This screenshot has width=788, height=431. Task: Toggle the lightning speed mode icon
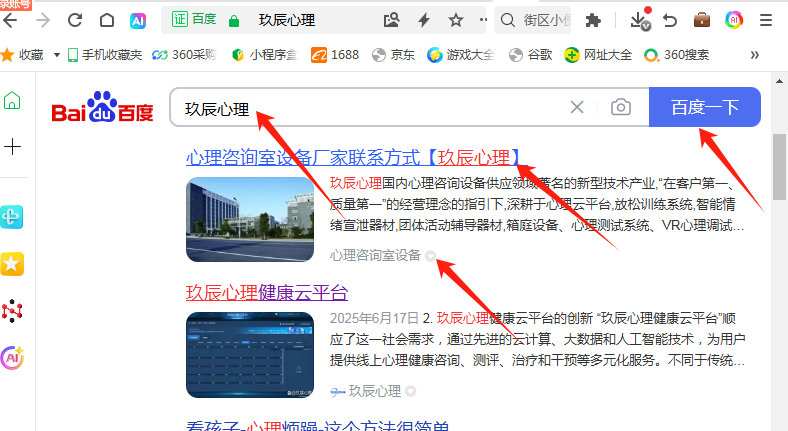[424, 20]
